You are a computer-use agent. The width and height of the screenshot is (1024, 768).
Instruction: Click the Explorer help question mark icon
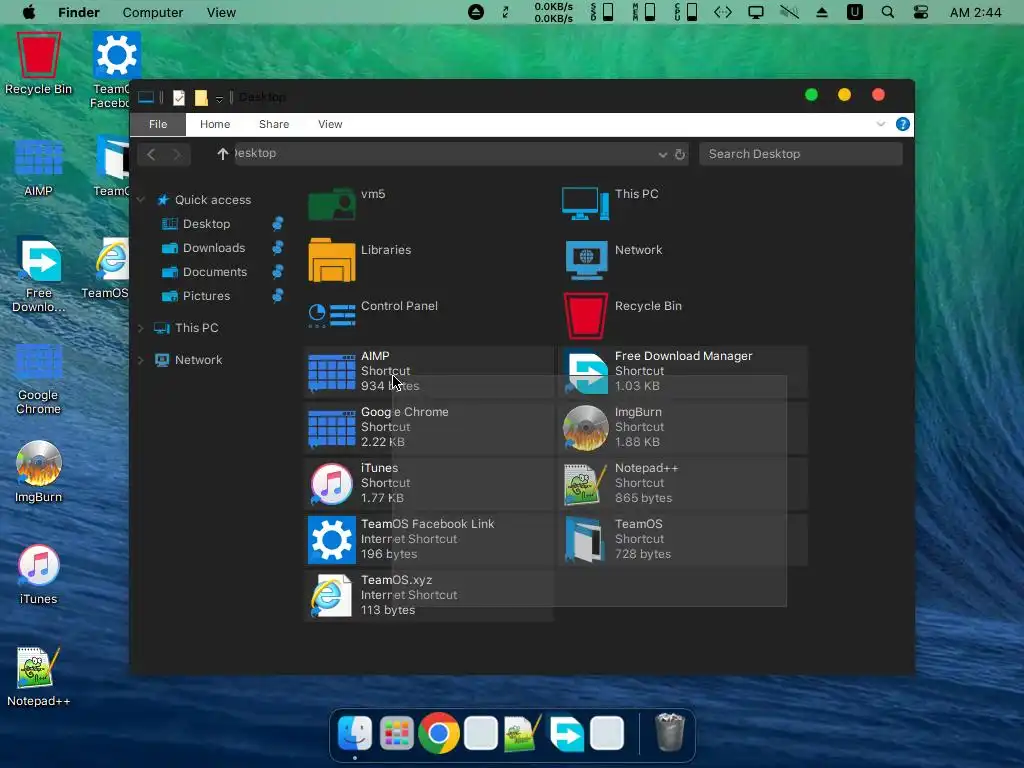pyautogui.click(x=903, y=124)
